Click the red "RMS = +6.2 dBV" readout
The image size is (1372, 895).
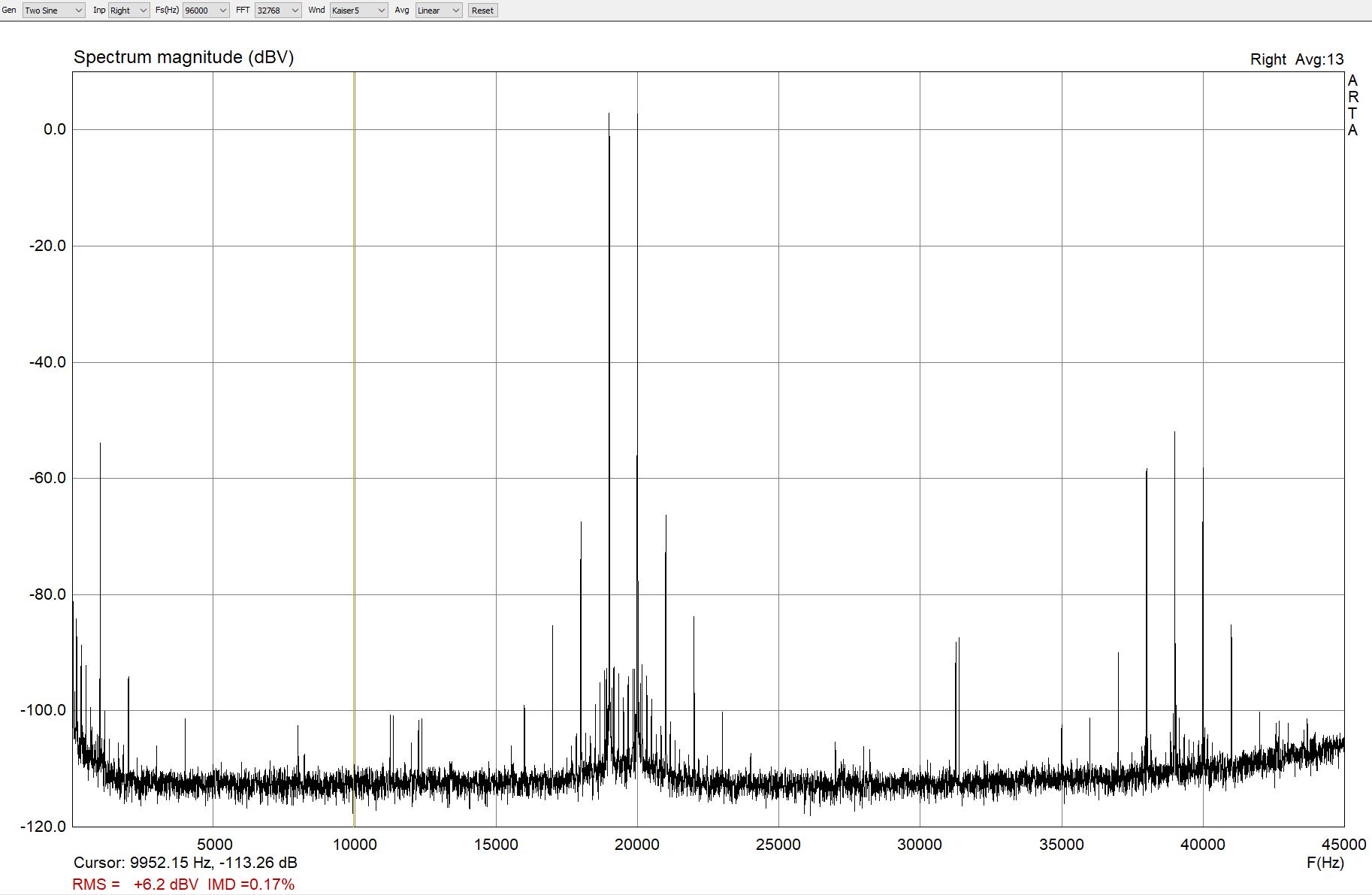[x=135, y=884]
